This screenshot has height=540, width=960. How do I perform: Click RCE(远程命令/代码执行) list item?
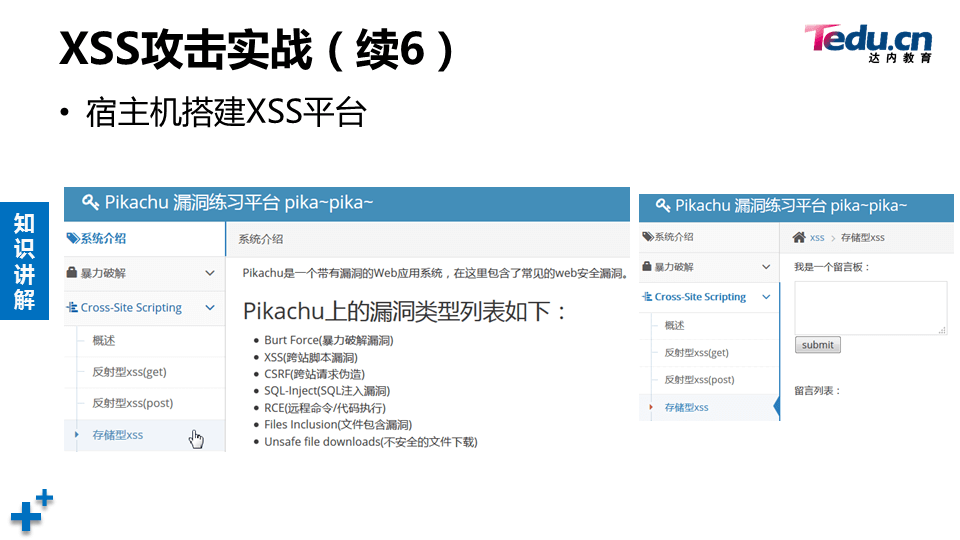[325, 408]
